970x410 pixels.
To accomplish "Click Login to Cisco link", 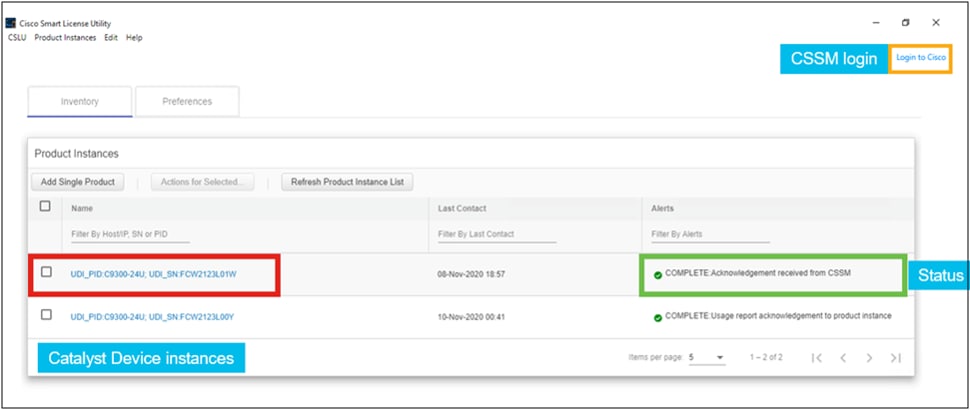I will (x=921, y=58).
